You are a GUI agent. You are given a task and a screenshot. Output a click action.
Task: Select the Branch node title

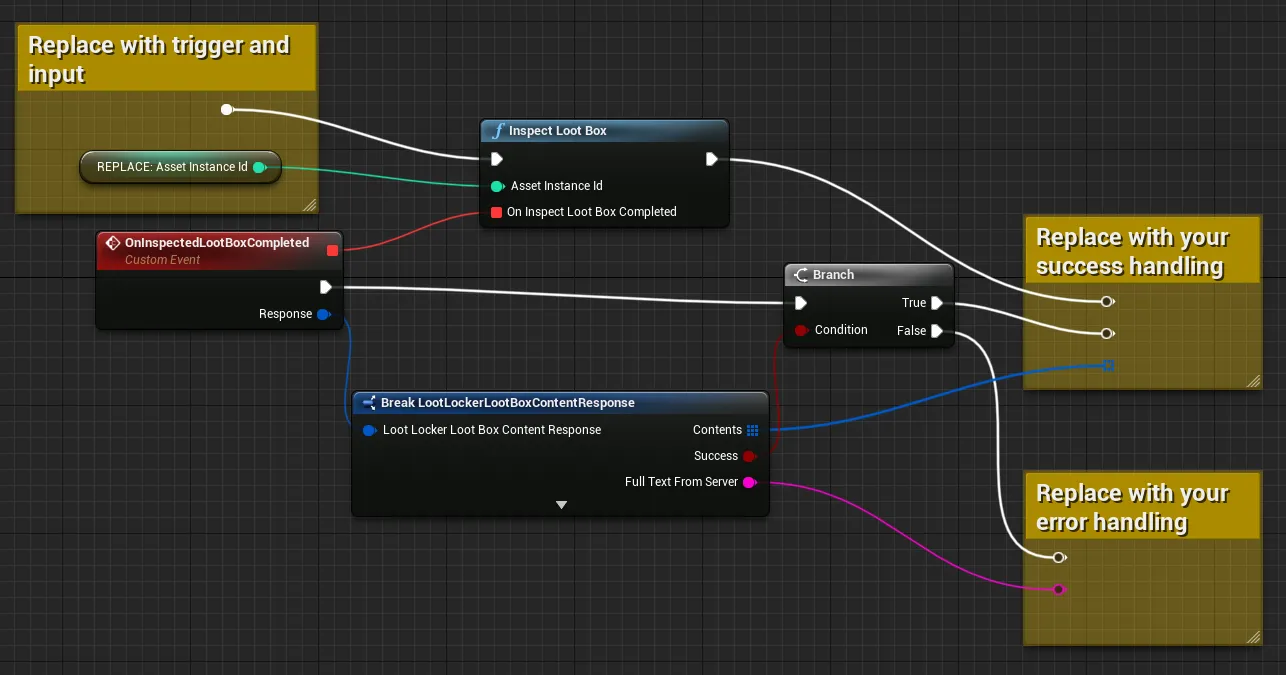tap(834, 275)
